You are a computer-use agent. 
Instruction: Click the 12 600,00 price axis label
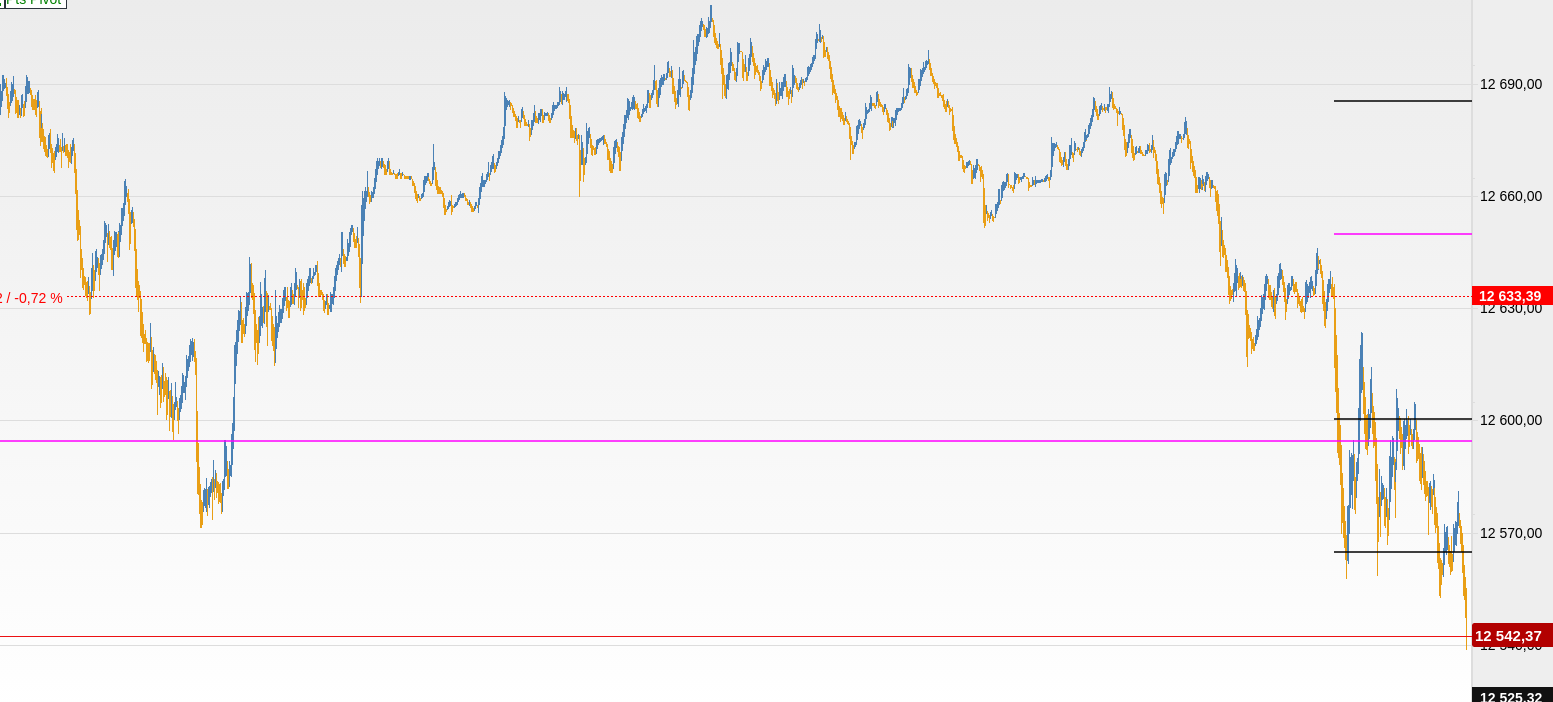1510,420
